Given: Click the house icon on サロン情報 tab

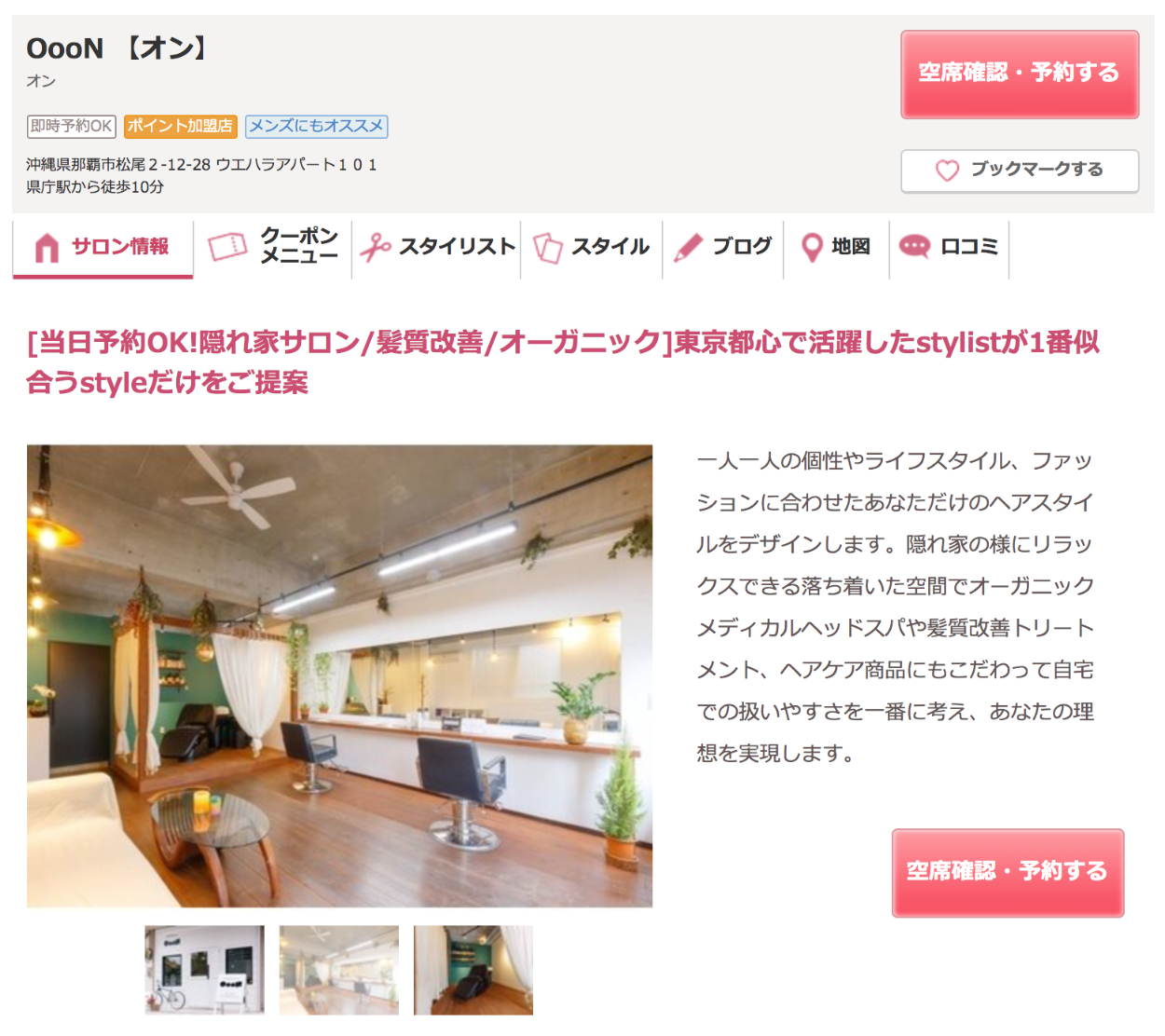Looking at the screenshot, I should click(x=47, y=248).
